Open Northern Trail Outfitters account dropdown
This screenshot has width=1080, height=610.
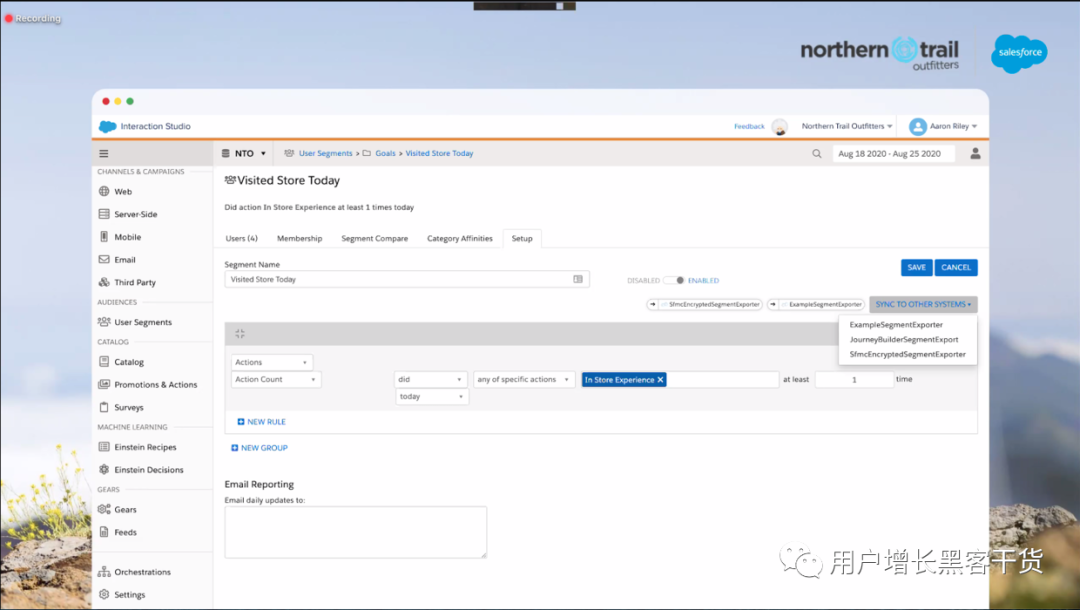pyautogui.click(x=847, y=126)
